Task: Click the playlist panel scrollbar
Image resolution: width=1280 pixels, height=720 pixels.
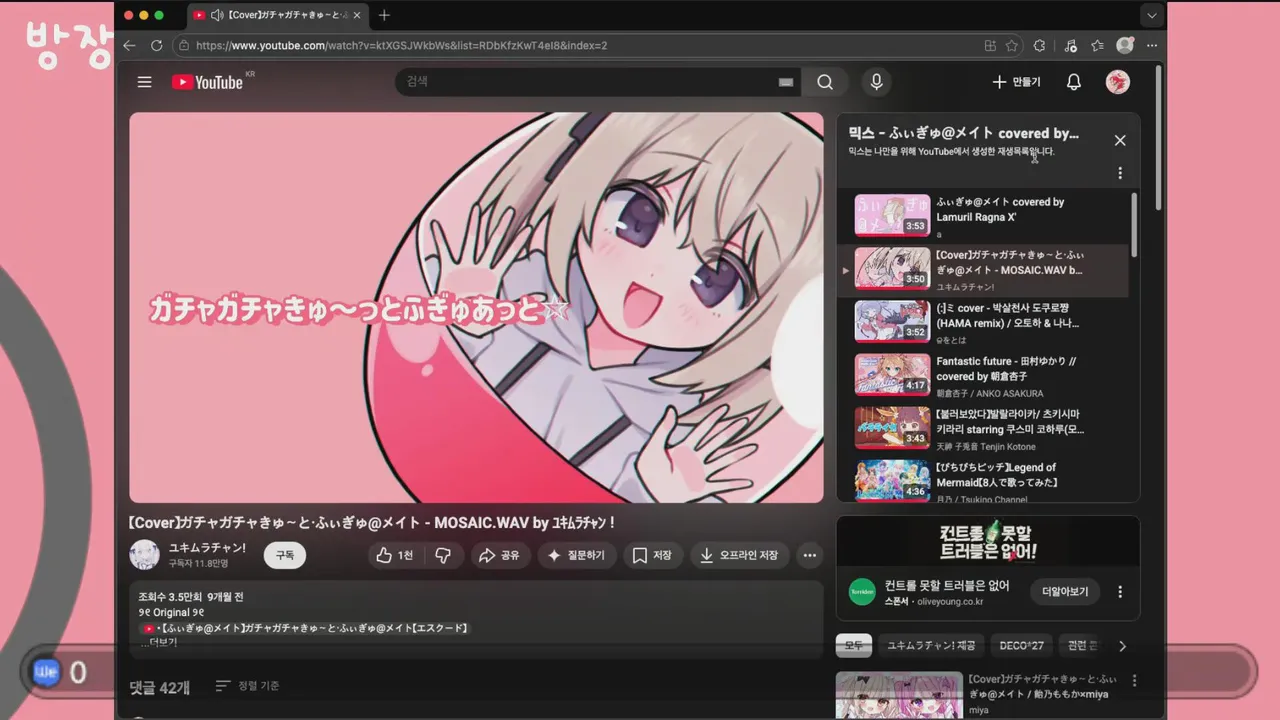Action: (1134, 225)
